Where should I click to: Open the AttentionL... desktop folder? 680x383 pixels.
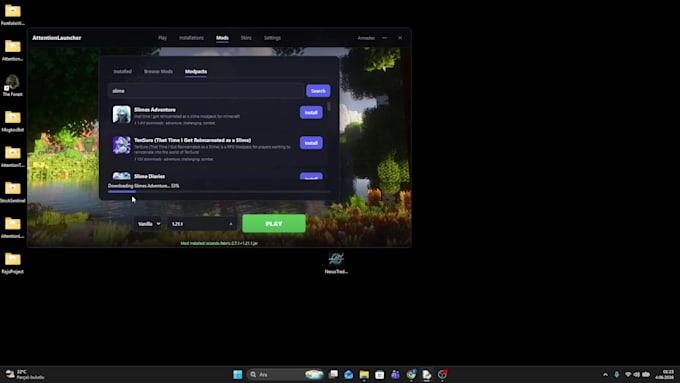13,227
